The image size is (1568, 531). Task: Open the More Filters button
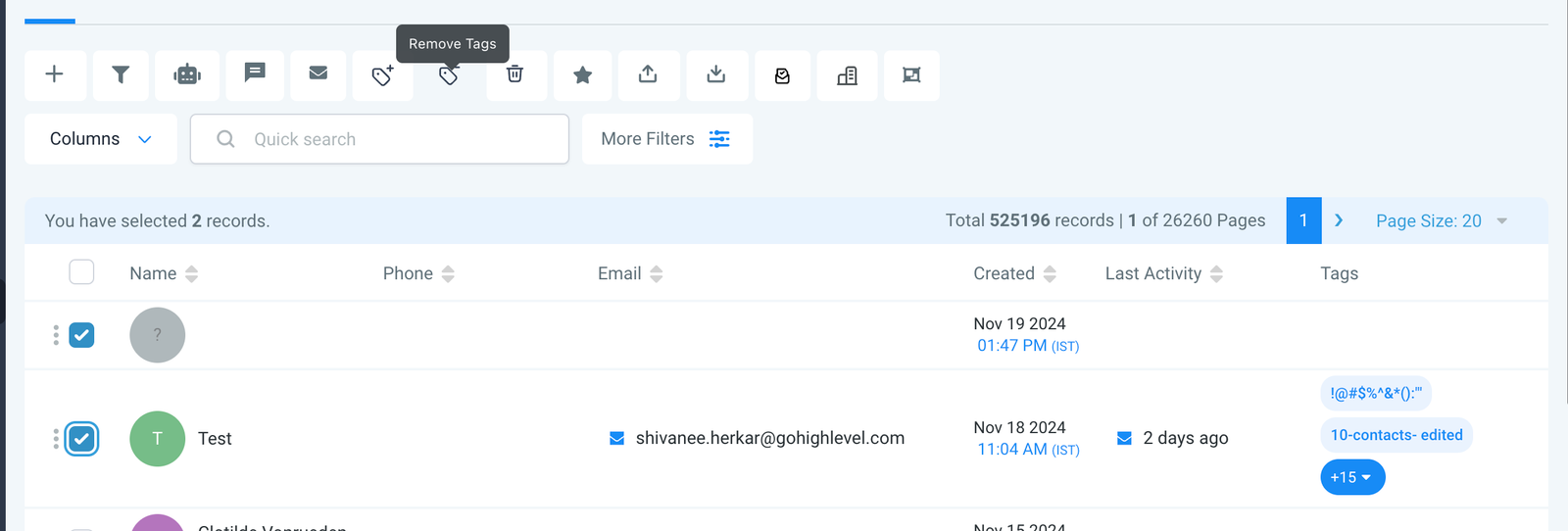[x=666, y=139]
